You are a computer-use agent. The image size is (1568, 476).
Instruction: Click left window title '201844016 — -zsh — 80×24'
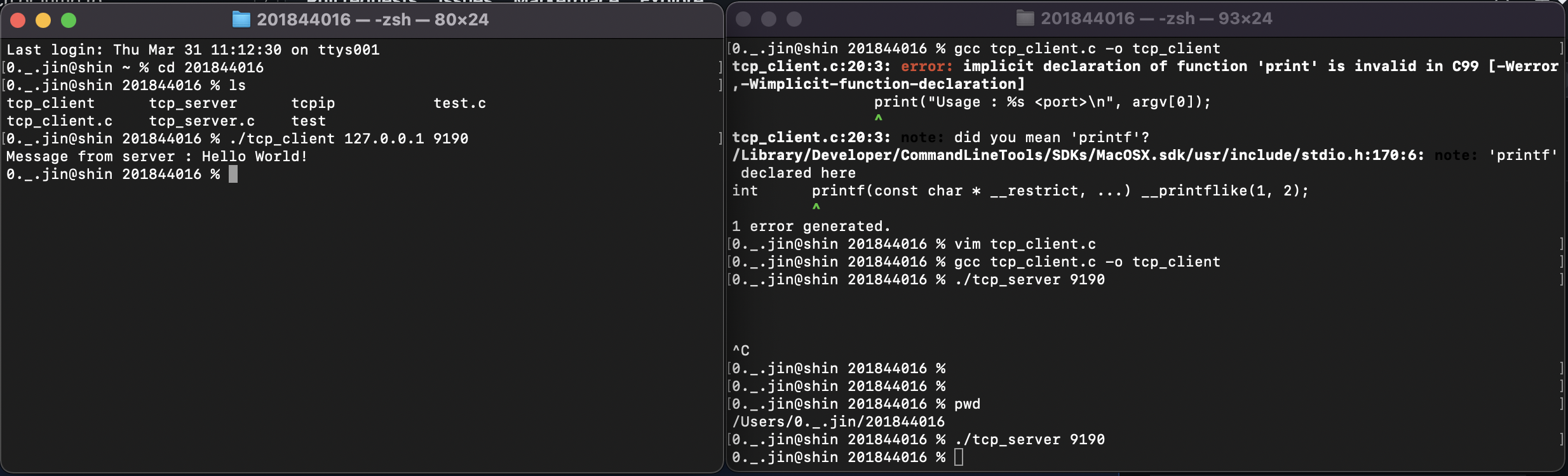tap(373, 20)
